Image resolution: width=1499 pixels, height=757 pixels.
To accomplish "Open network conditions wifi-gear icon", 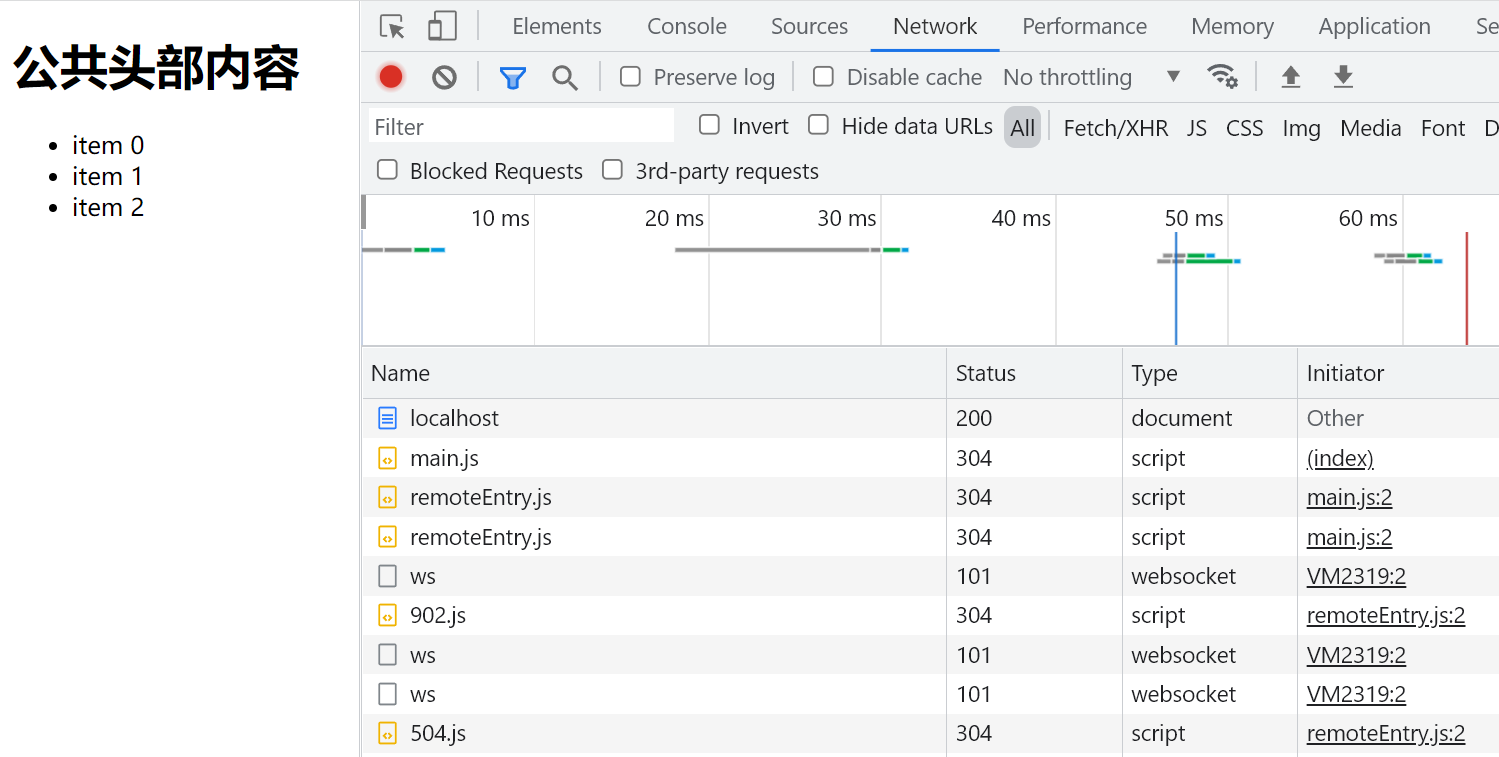I will 1222,77.
